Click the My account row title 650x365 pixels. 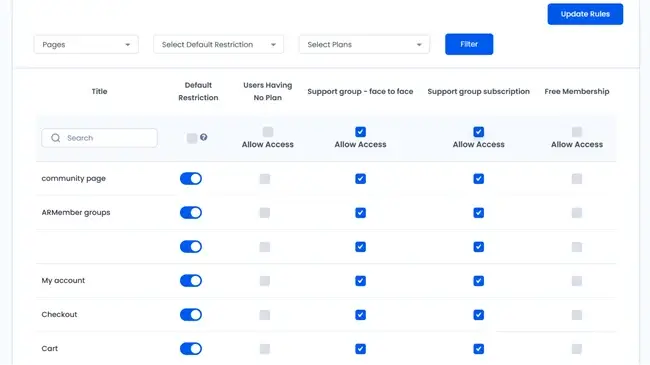[63, 280]
